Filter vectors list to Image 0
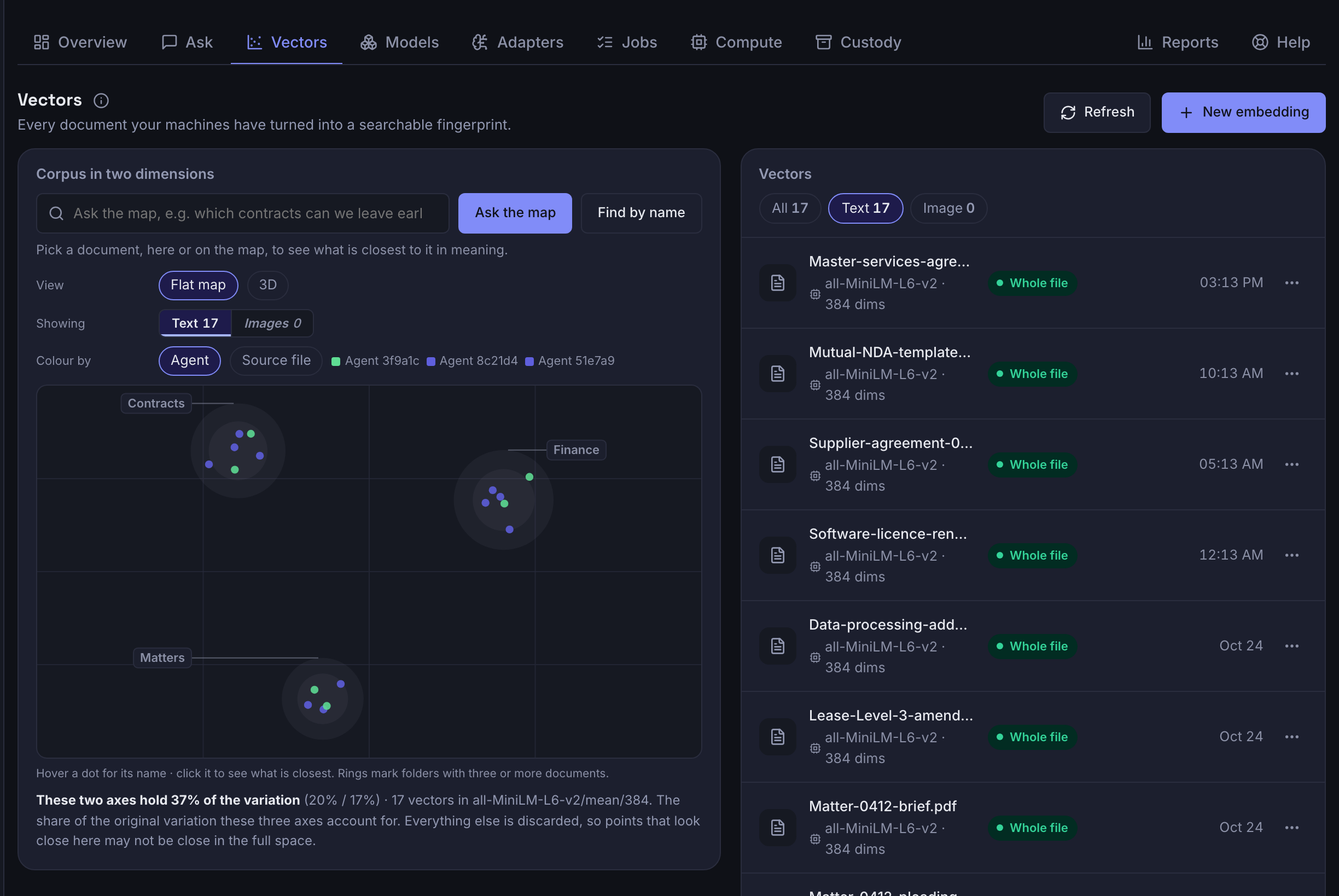Viewport: 1339px width, 896px height. [948, 208]
